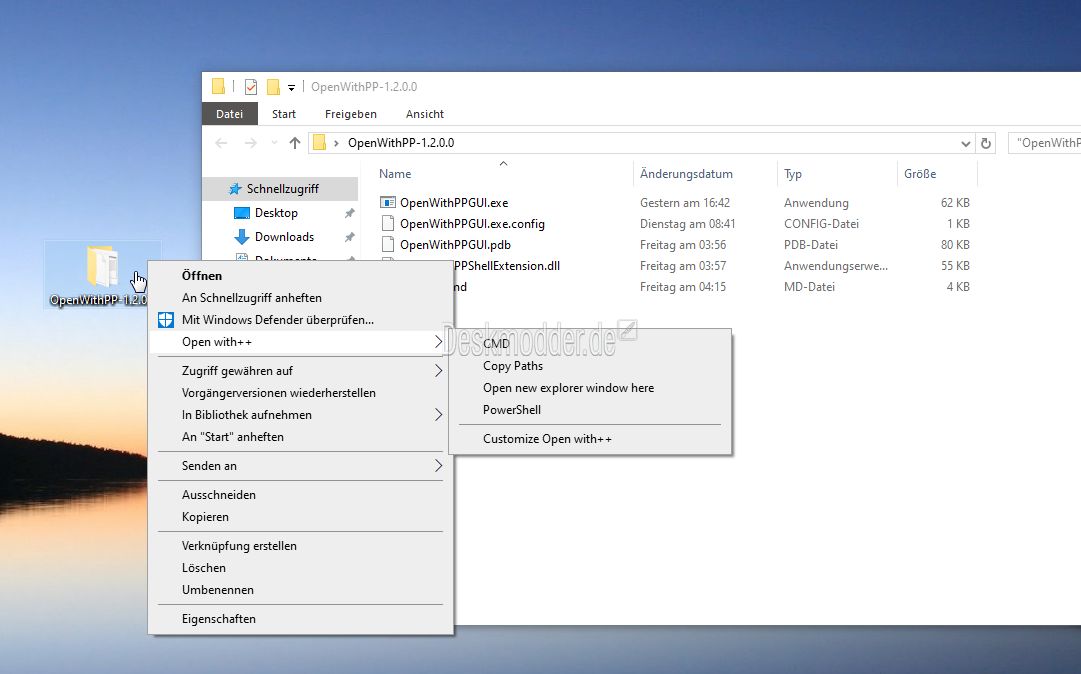
Task: Open Eigenschaften from context menu
Action: (x=301, y=619)
